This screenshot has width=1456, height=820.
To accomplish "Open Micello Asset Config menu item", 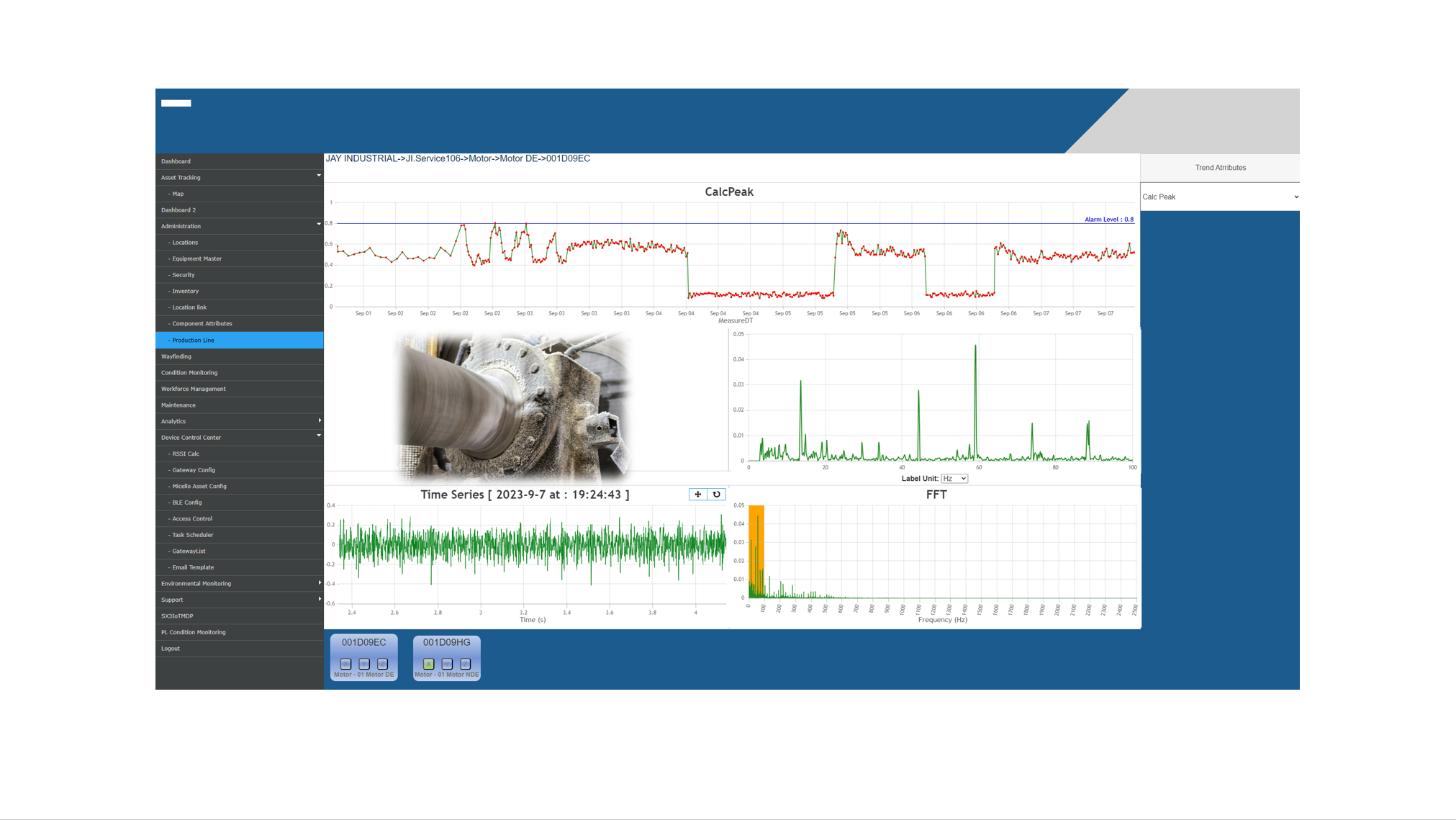I will (x=240, y=487).
